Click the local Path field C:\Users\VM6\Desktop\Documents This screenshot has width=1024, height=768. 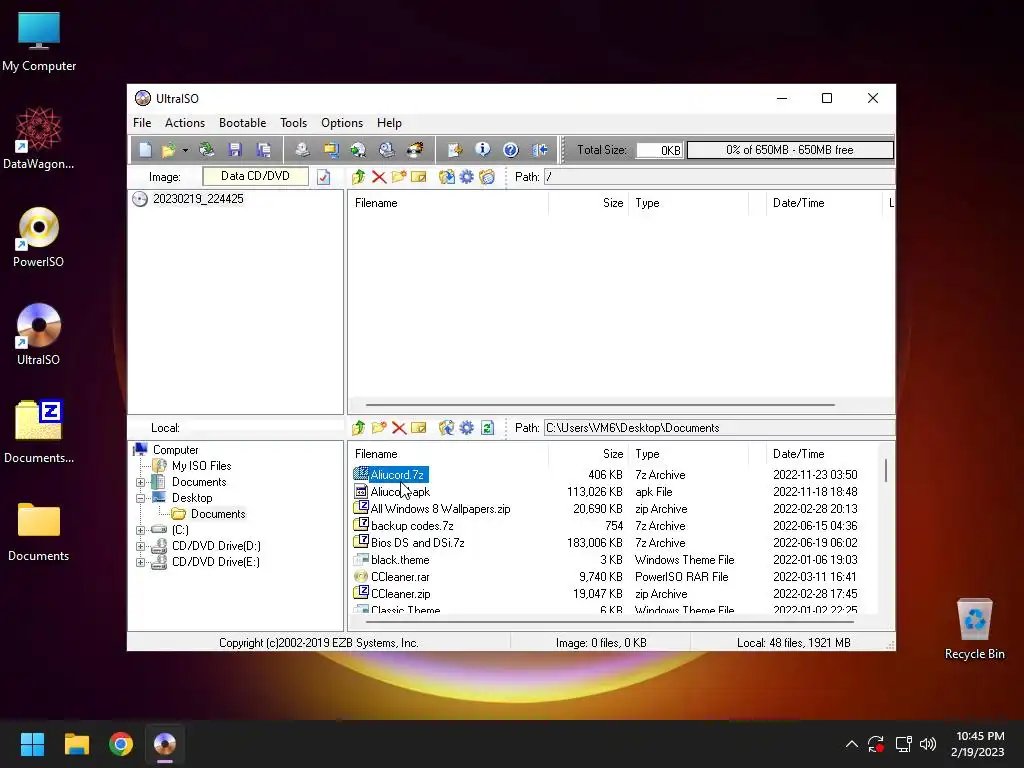[x=720, y=428]
